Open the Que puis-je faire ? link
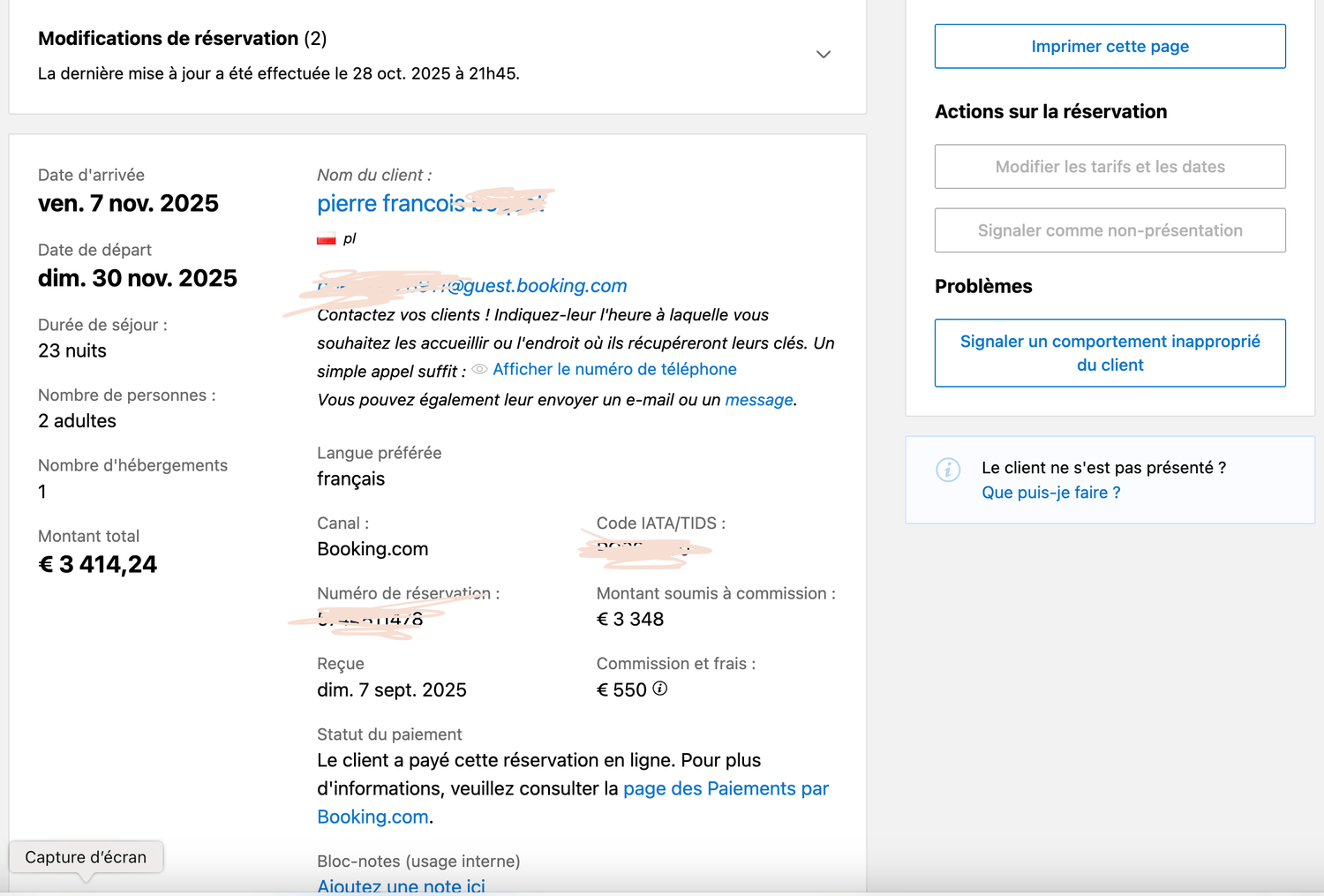1324x896 pixels. [x=1050, y=493]
